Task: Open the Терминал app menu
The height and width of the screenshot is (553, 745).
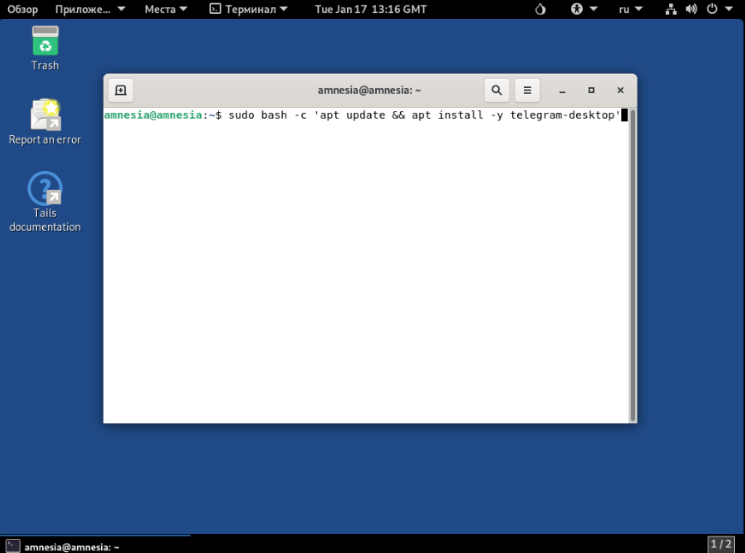Action: [x=248, y=9]
